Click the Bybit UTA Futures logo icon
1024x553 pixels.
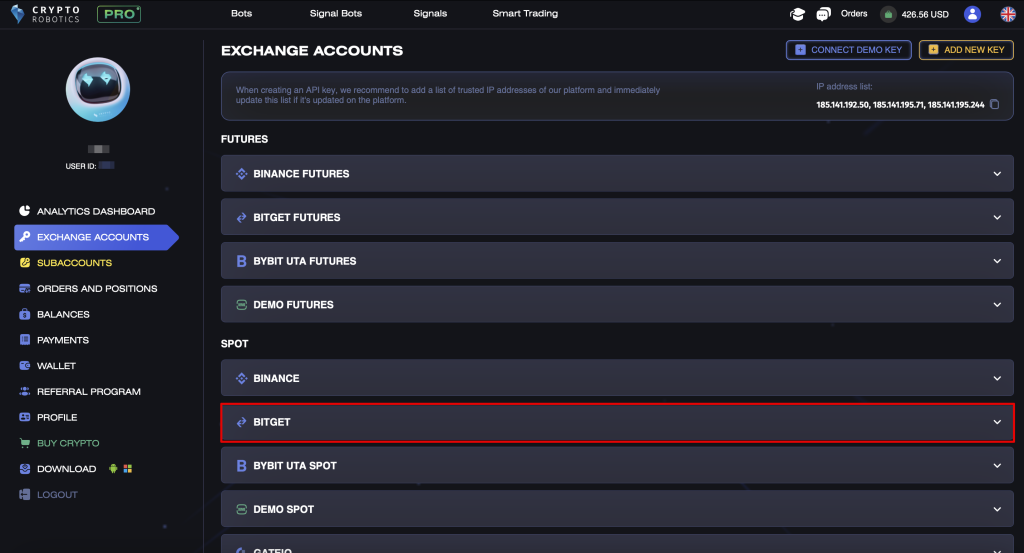coord(242,261)
